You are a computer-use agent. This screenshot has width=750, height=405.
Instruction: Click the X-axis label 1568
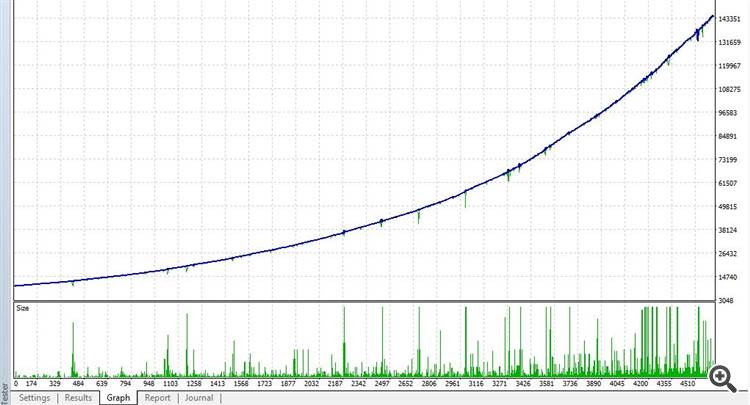(241, 383)
